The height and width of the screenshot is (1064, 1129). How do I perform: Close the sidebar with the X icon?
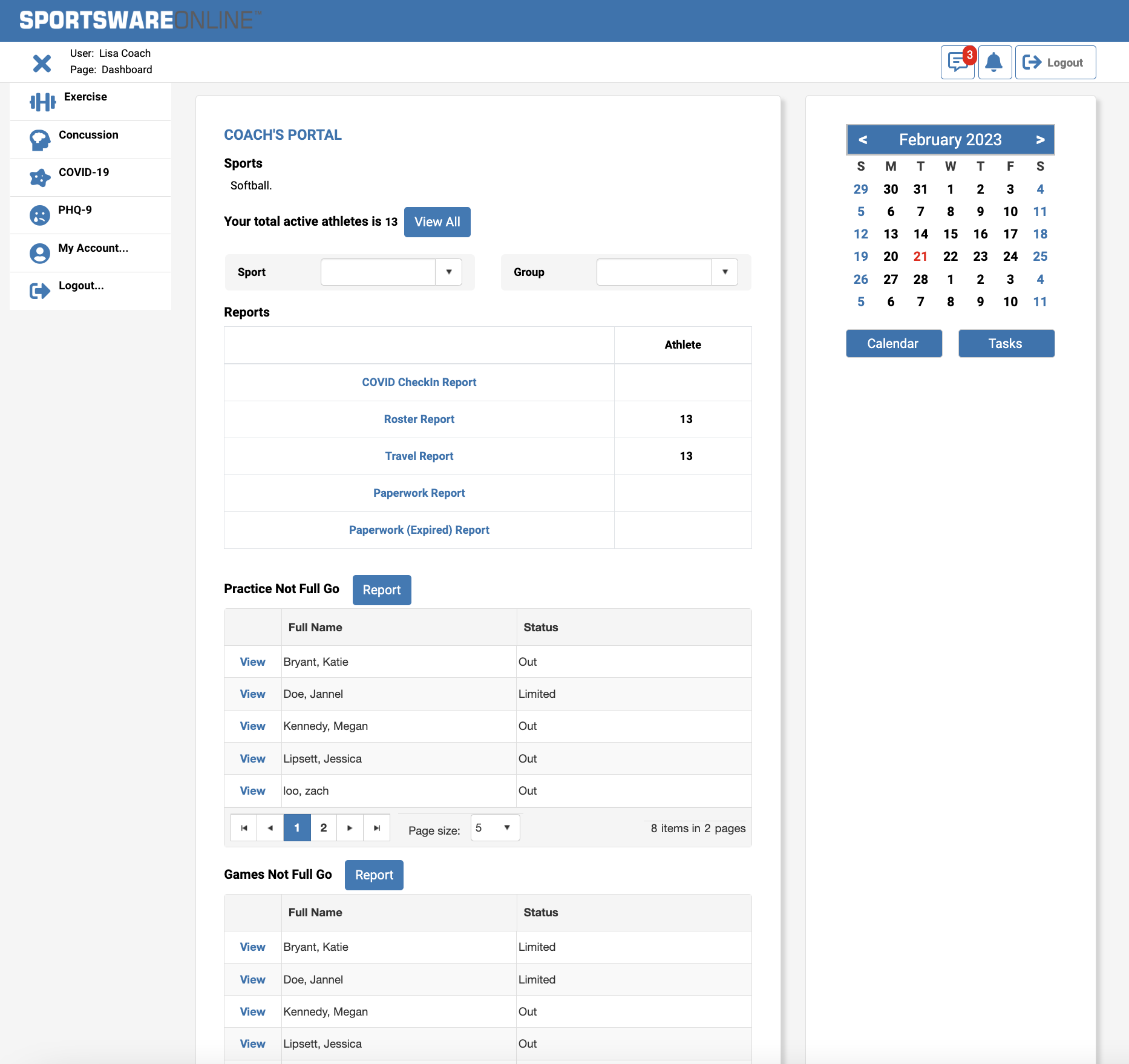click(42, 63)
